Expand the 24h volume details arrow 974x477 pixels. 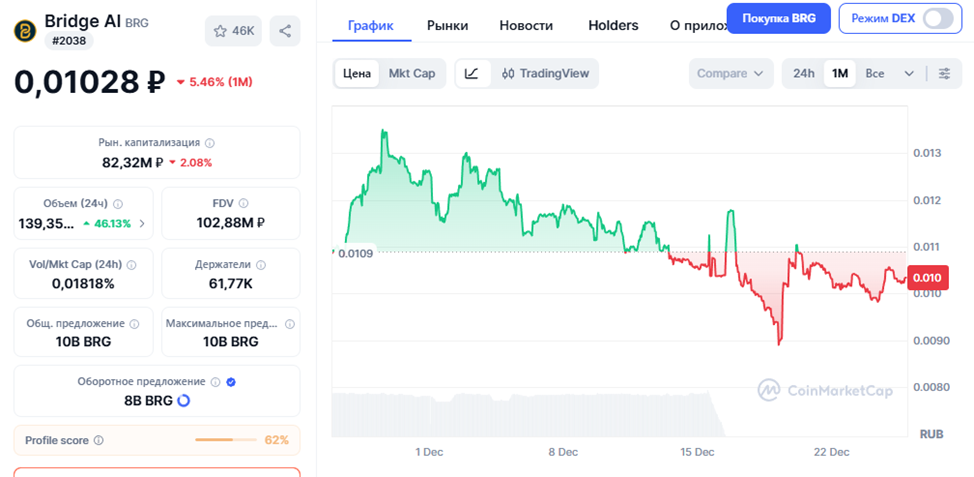coord(141,223)
